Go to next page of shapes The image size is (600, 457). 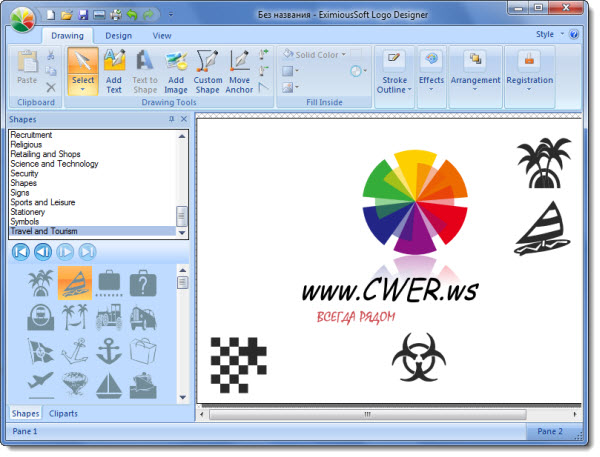[x=65, y=252]
